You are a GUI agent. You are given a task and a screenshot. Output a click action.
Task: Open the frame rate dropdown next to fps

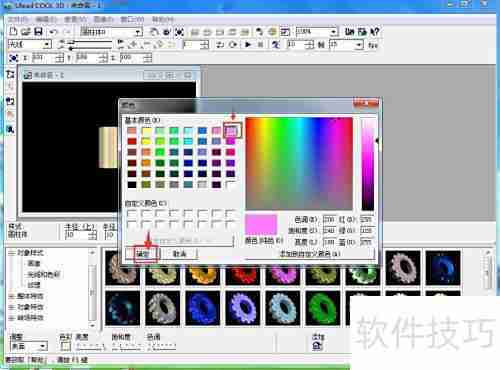click(x=359, y=44)
